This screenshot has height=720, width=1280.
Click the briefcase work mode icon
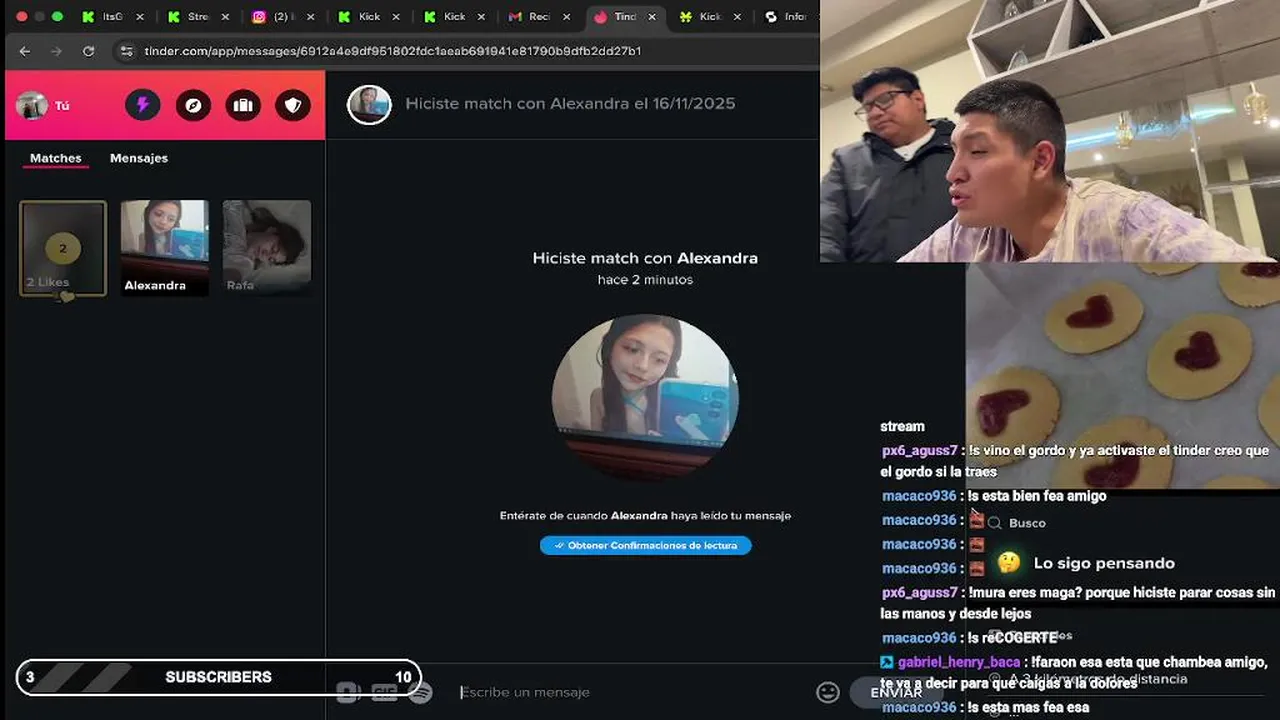pos(243,105)
